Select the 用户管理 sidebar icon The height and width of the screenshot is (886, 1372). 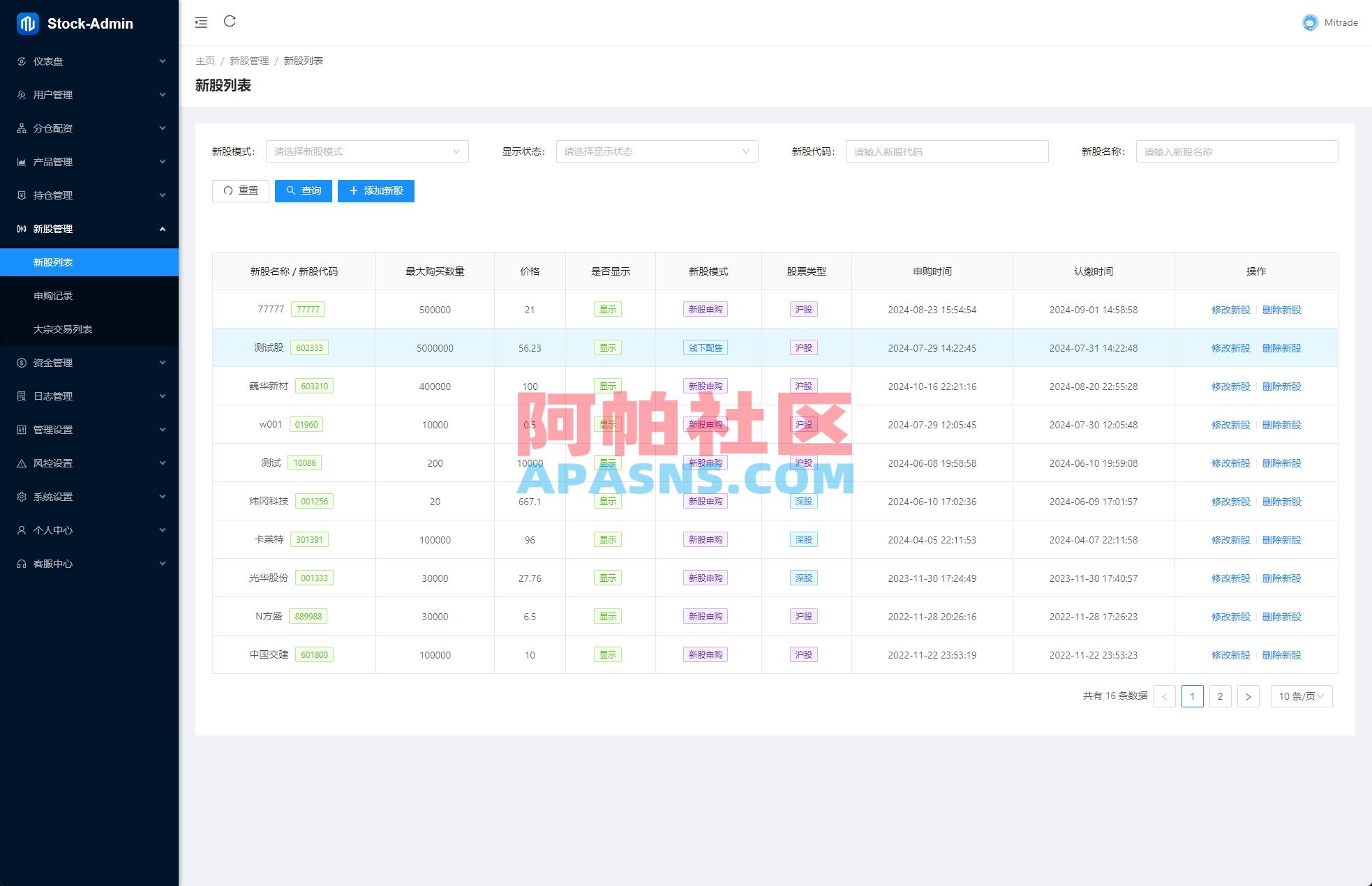(20, 94)
